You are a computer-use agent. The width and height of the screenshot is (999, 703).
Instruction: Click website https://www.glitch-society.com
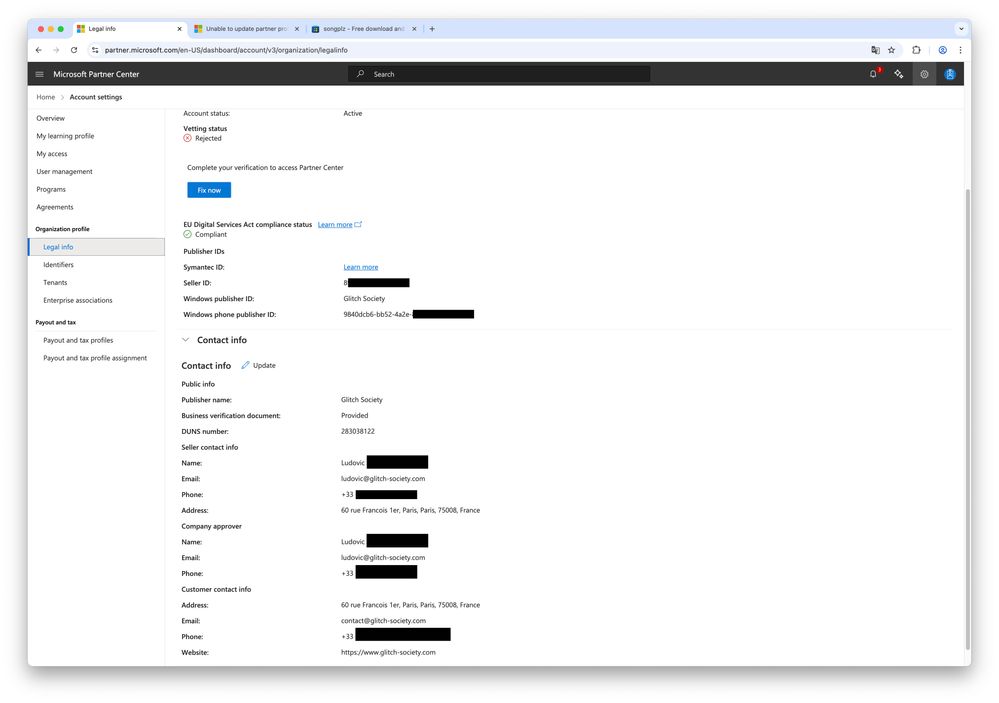388,653
